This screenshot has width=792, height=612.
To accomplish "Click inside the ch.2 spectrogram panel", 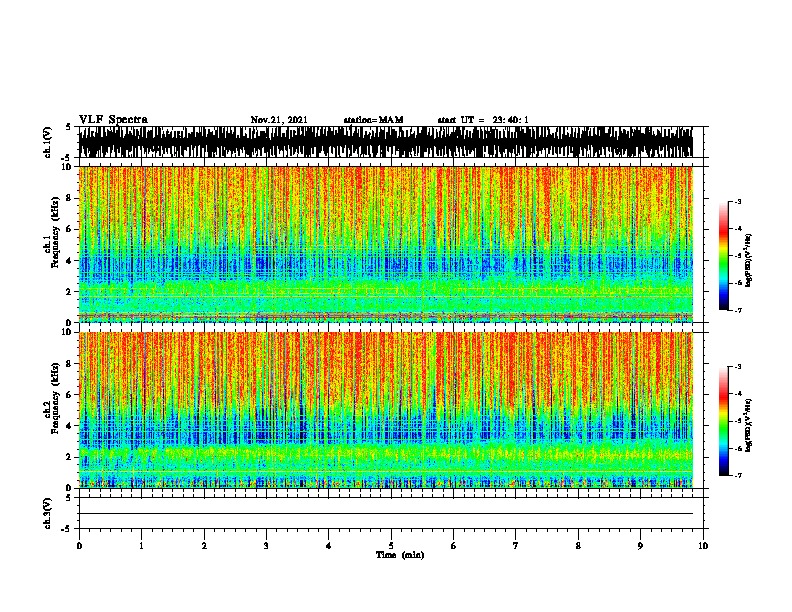I will (x=386, y=410).
